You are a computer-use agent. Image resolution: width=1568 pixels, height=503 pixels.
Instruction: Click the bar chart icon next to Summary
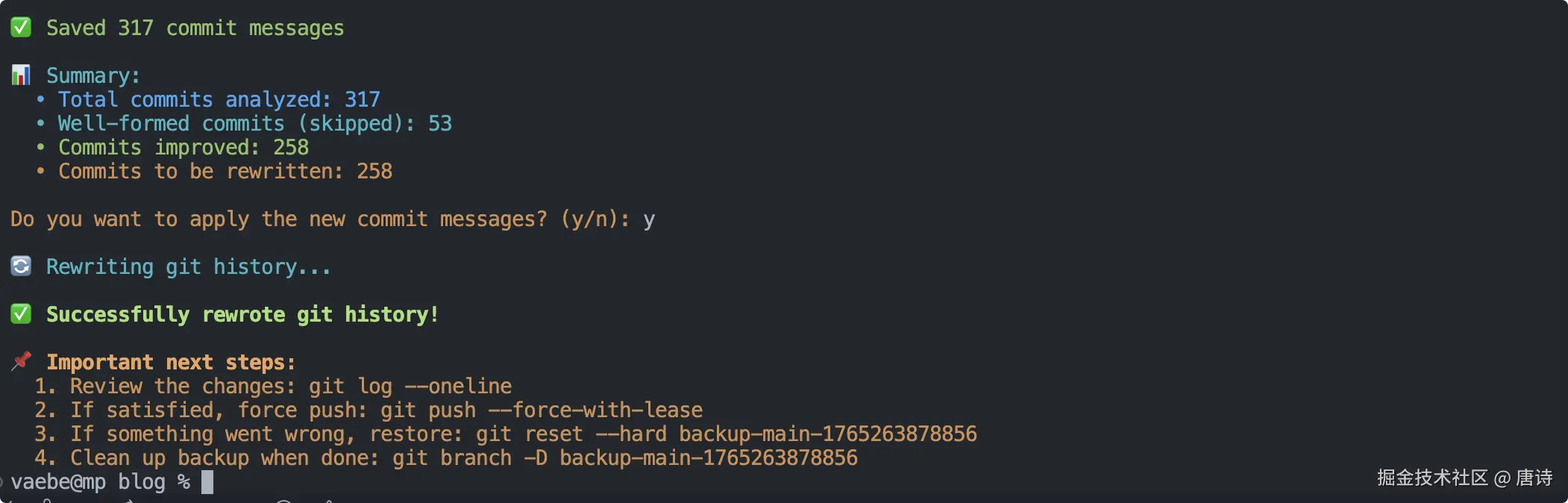[21, 75]
